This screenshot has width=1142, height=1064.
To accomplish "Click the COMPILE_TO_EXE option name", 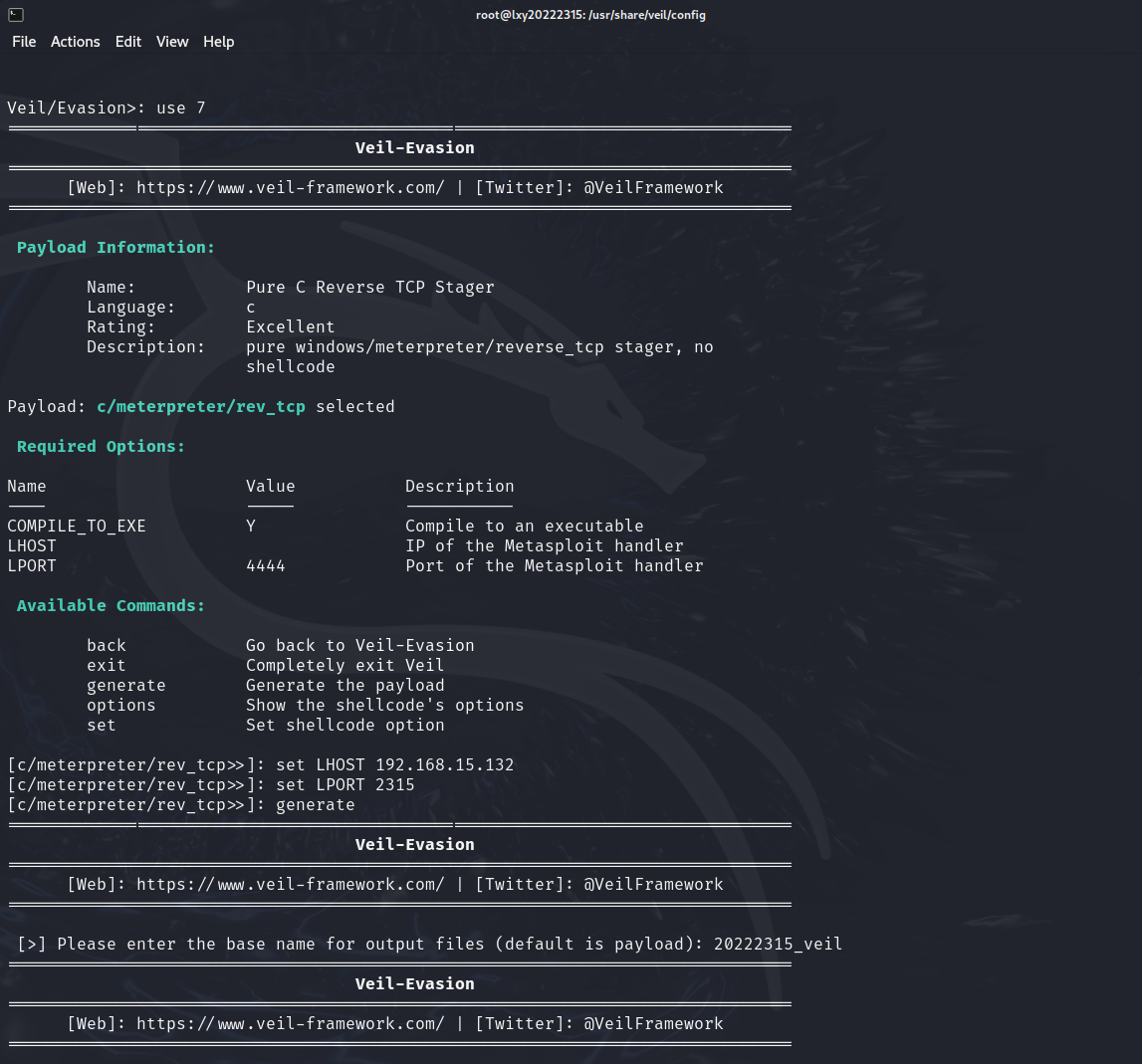I will [77, 526].
